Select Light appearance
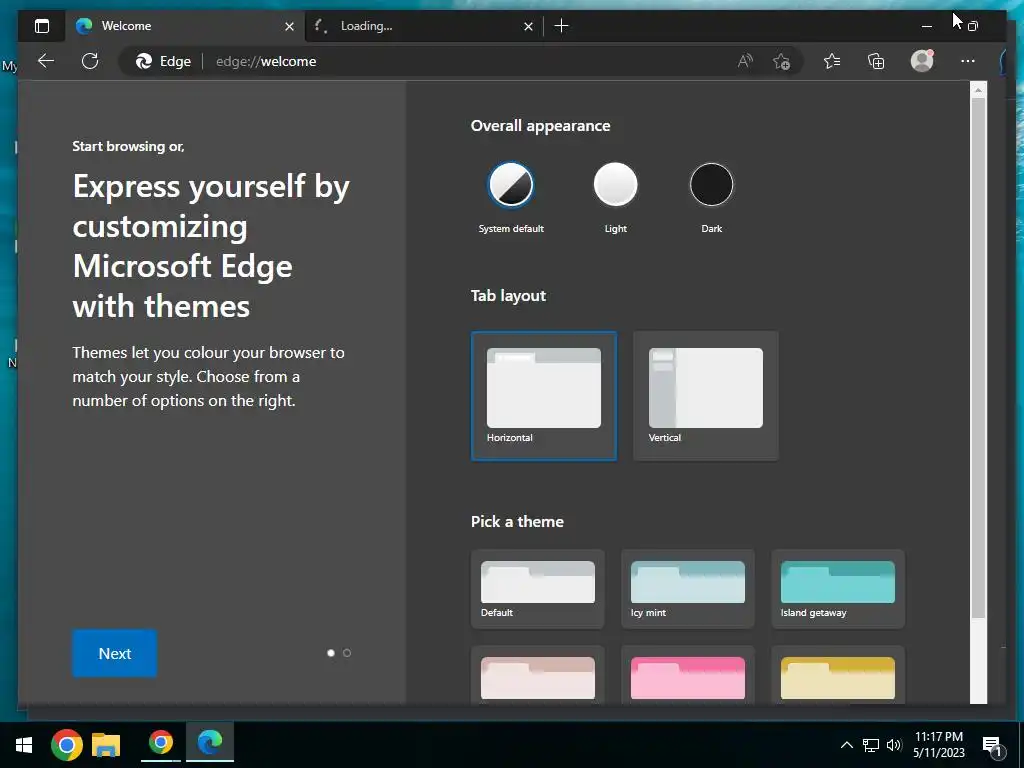This screenshot has width=1024, height=768. click(x=615, y=184)
